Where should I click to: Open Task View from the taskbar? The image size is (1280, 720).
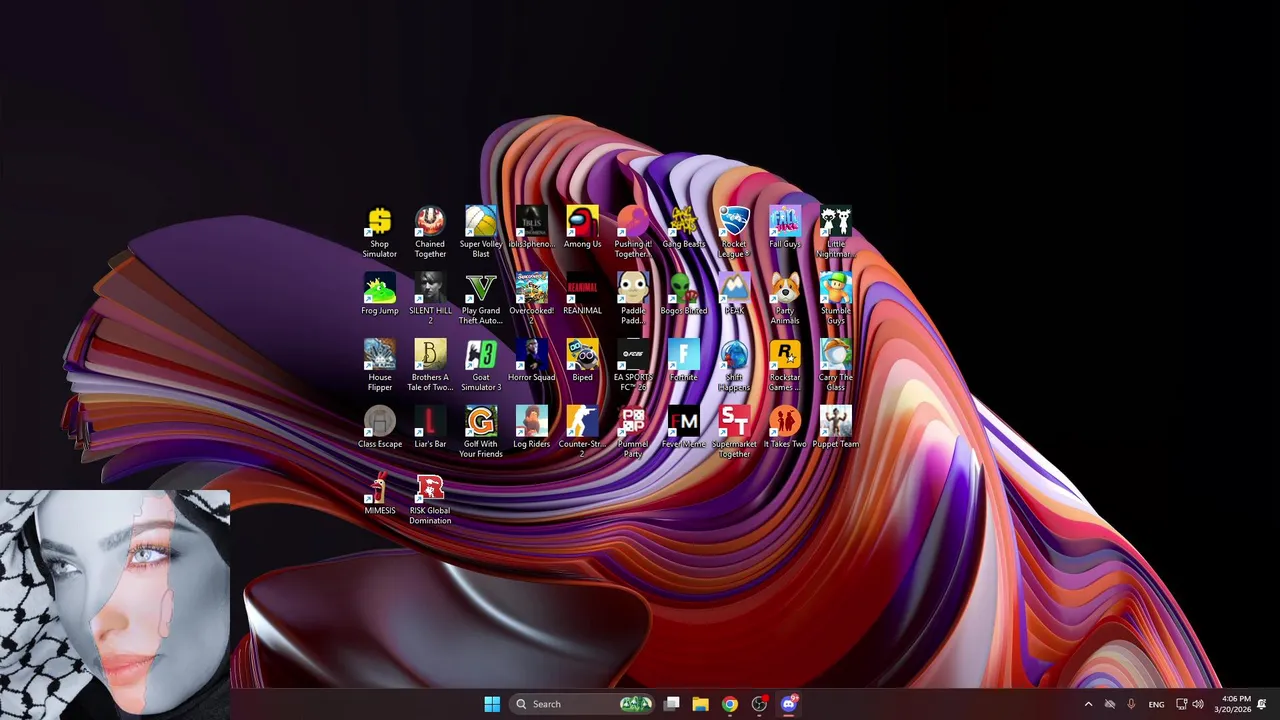[x=672, y=704]
